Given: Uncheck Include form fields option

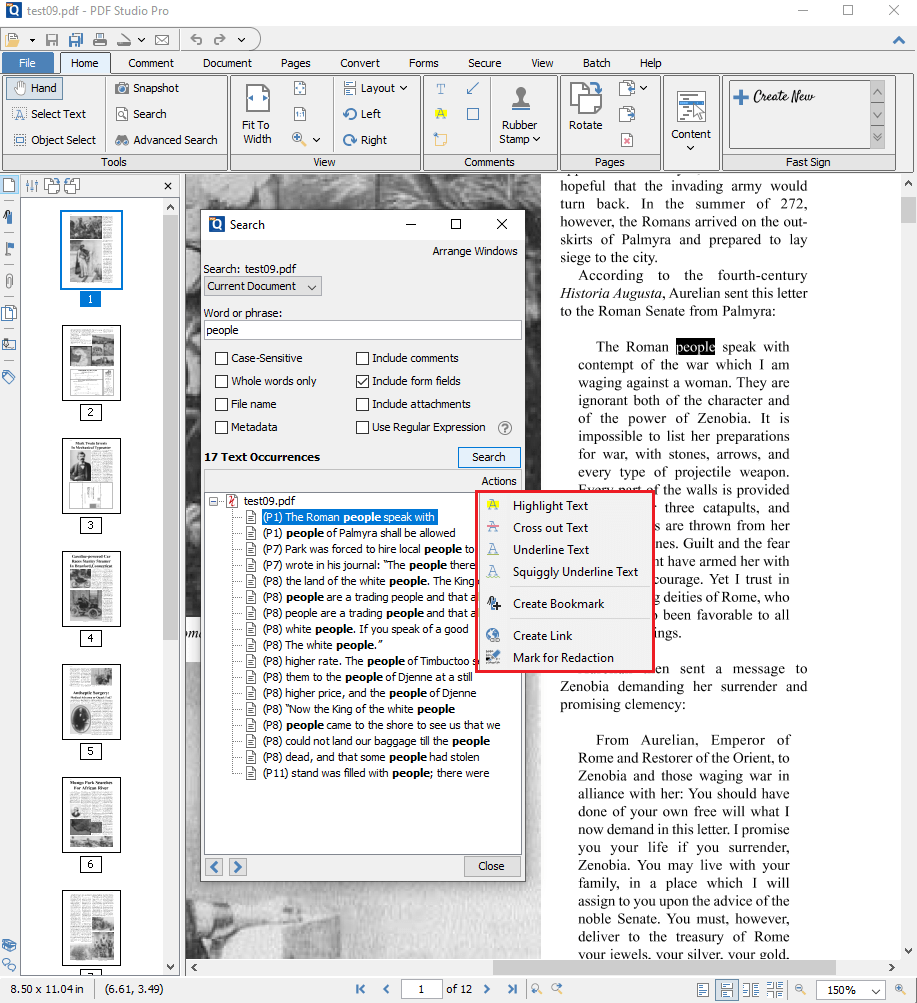Looking at the screenshot, I should (x=363, y=381).
